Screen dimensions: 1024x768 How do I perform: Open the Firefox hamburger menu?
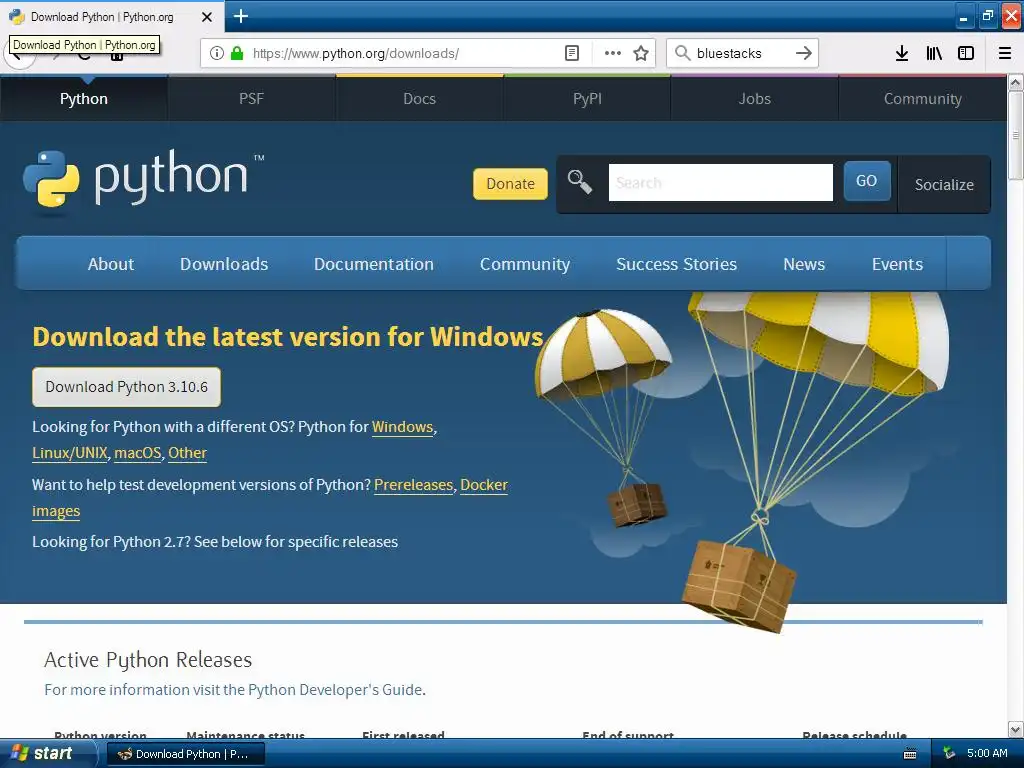click(x=1004, y=53)
